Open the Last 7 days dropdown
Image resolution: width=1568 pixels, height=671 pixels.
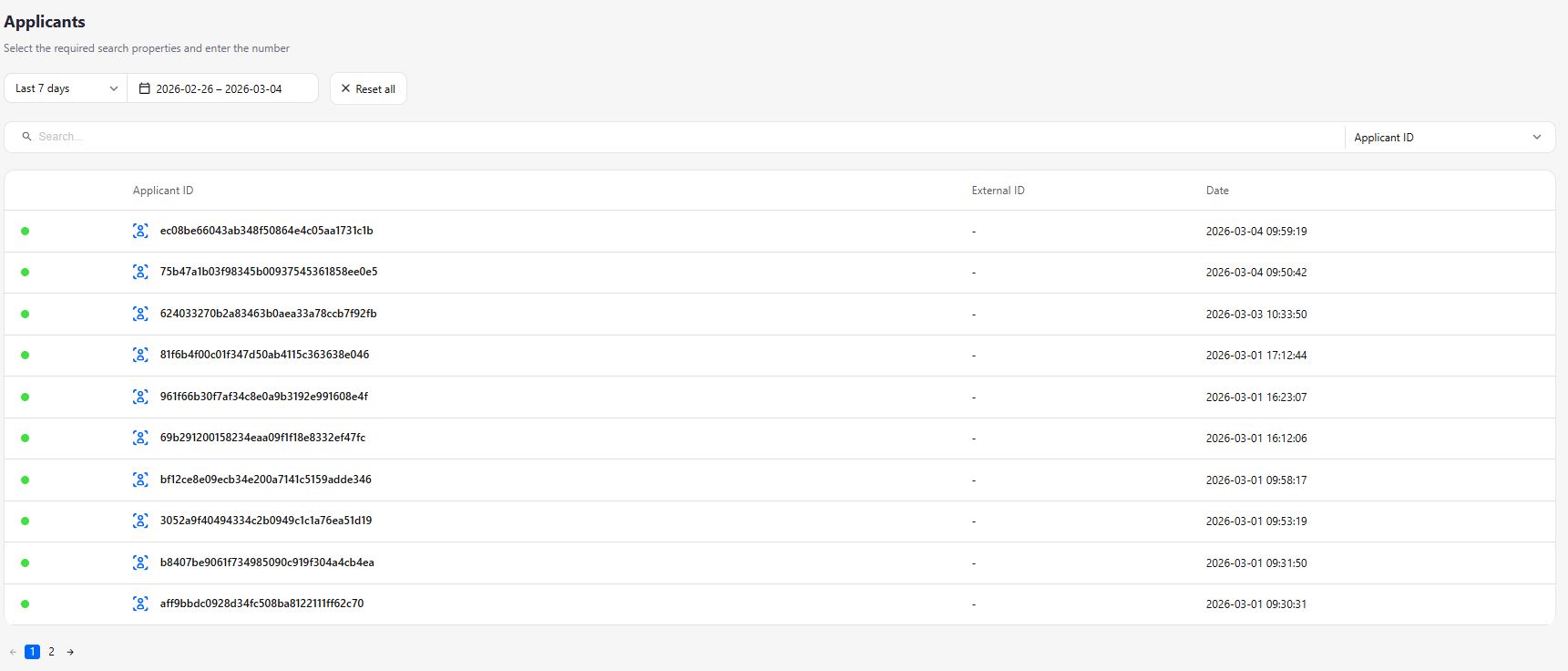(x=66, y=88)
